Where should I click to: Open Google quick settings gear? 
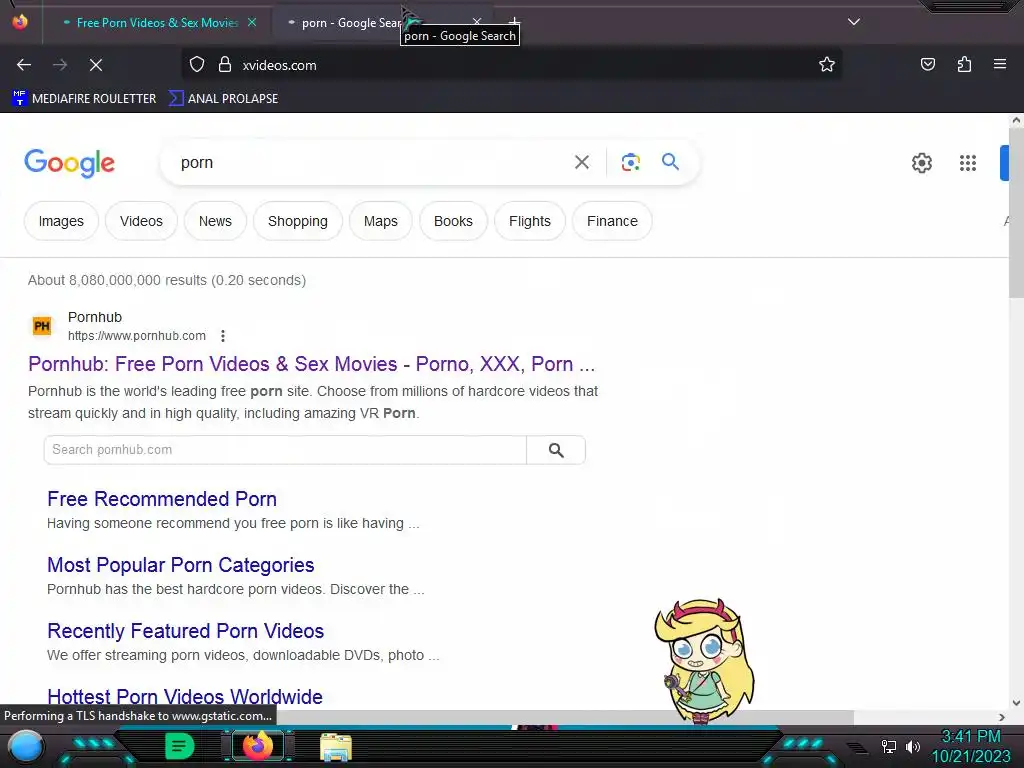[x=921, y=163]
